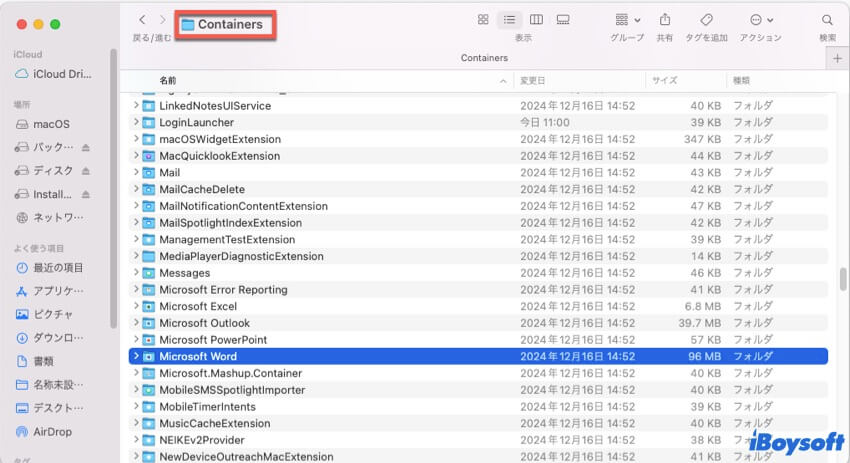Select the NEIKEv2Provider folder

point(478,440)
